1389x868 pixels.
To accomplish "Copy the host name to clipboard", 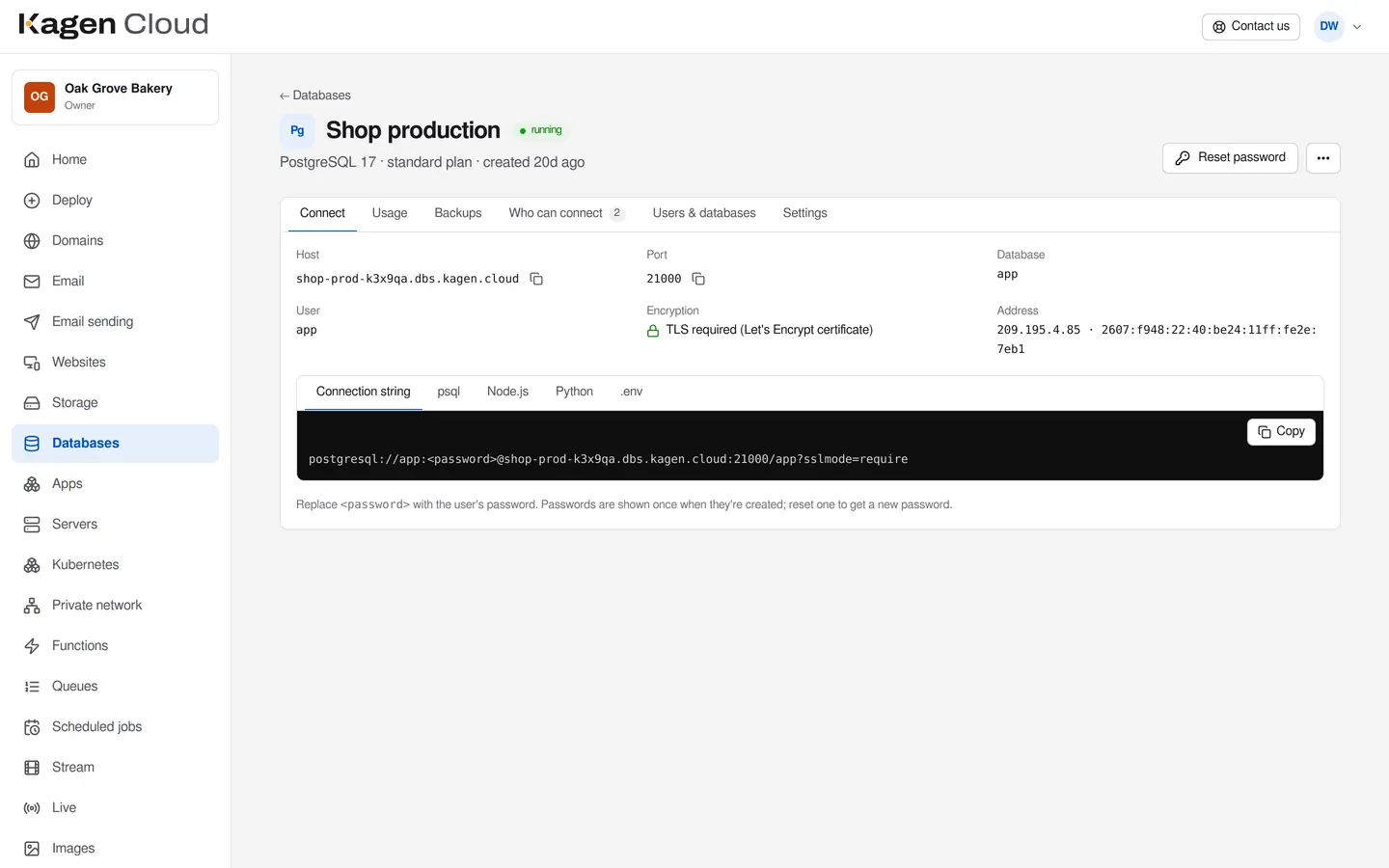I will tap(536, 279).
